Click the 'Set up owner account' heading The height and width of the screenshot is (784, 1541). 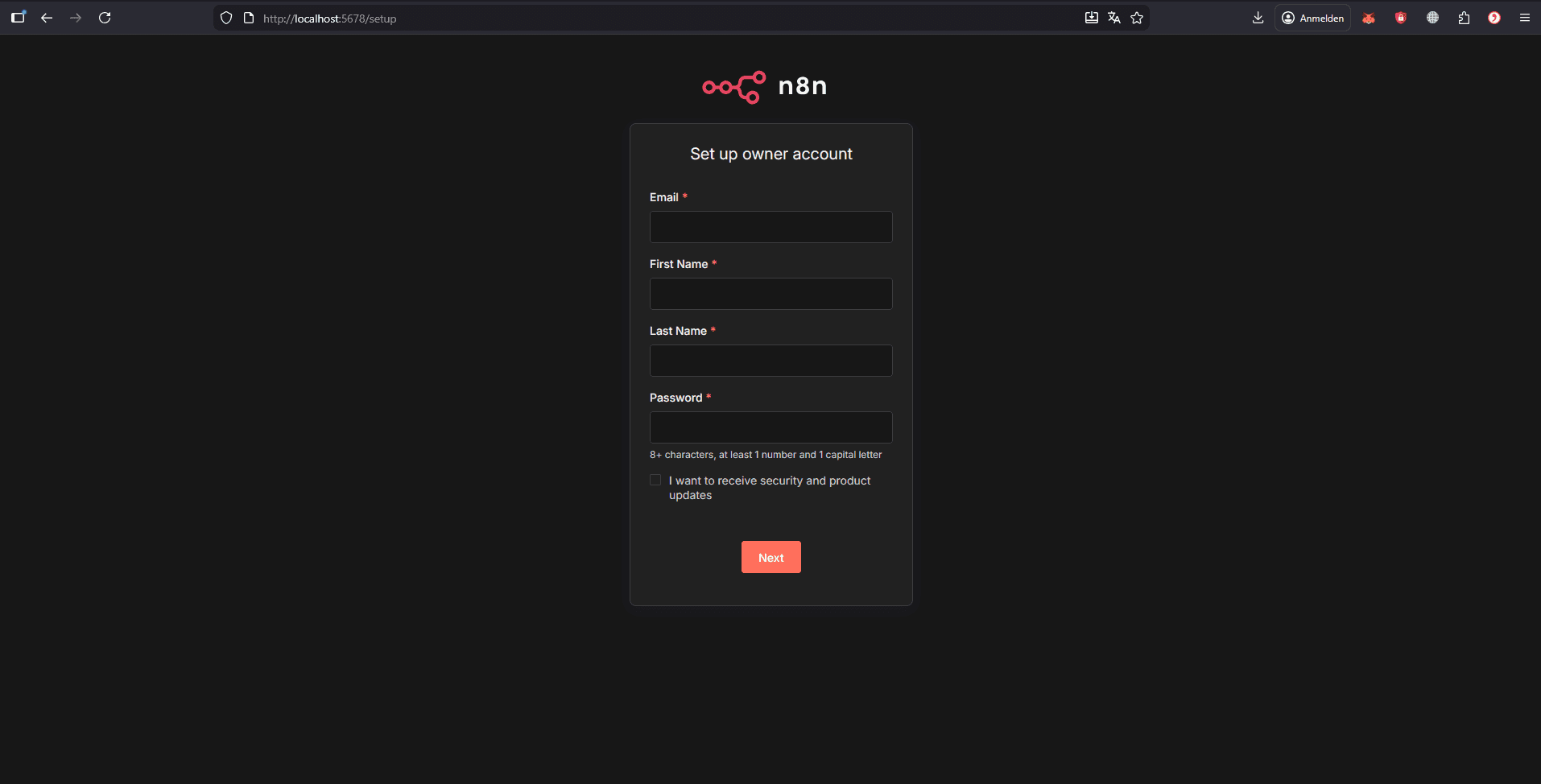click(771, 154)
